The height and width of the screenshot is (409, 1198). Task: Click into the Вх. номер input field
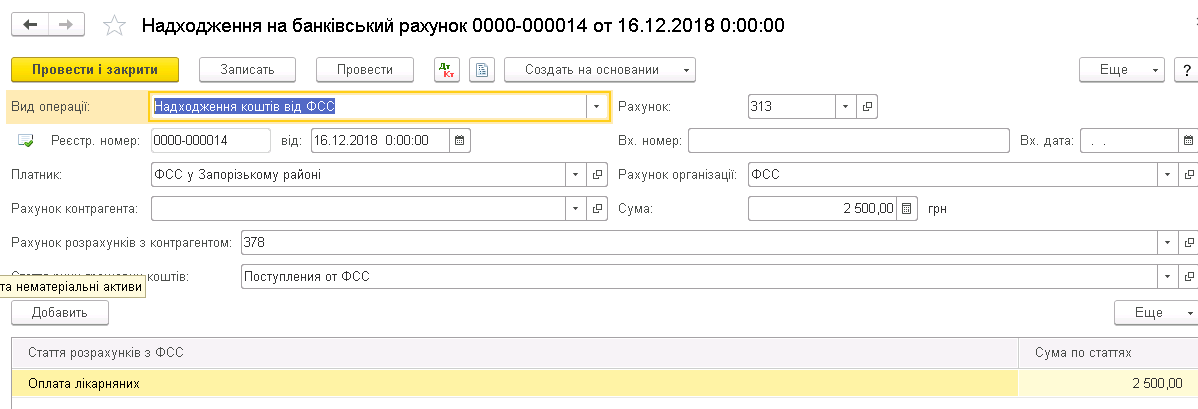pyautogui.click(x=848, y=140)
